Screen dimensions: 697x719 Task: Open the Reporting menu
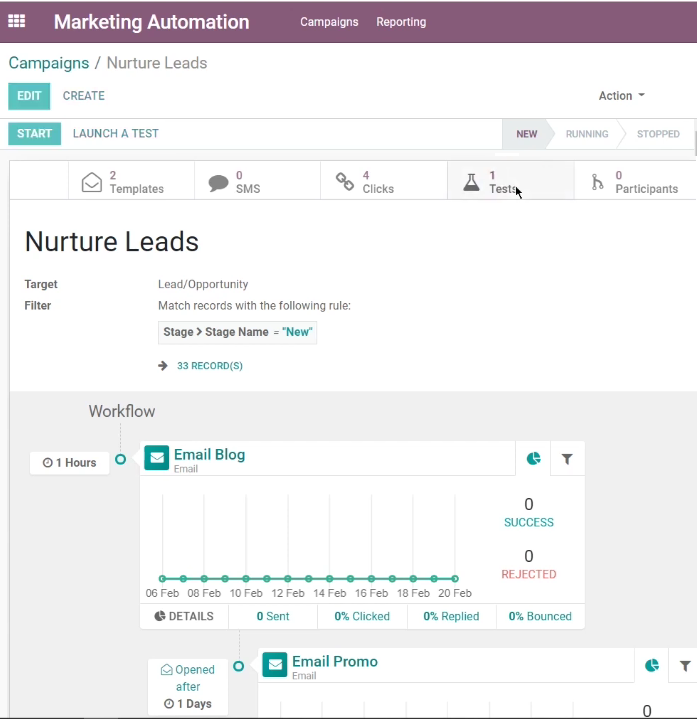401,22
